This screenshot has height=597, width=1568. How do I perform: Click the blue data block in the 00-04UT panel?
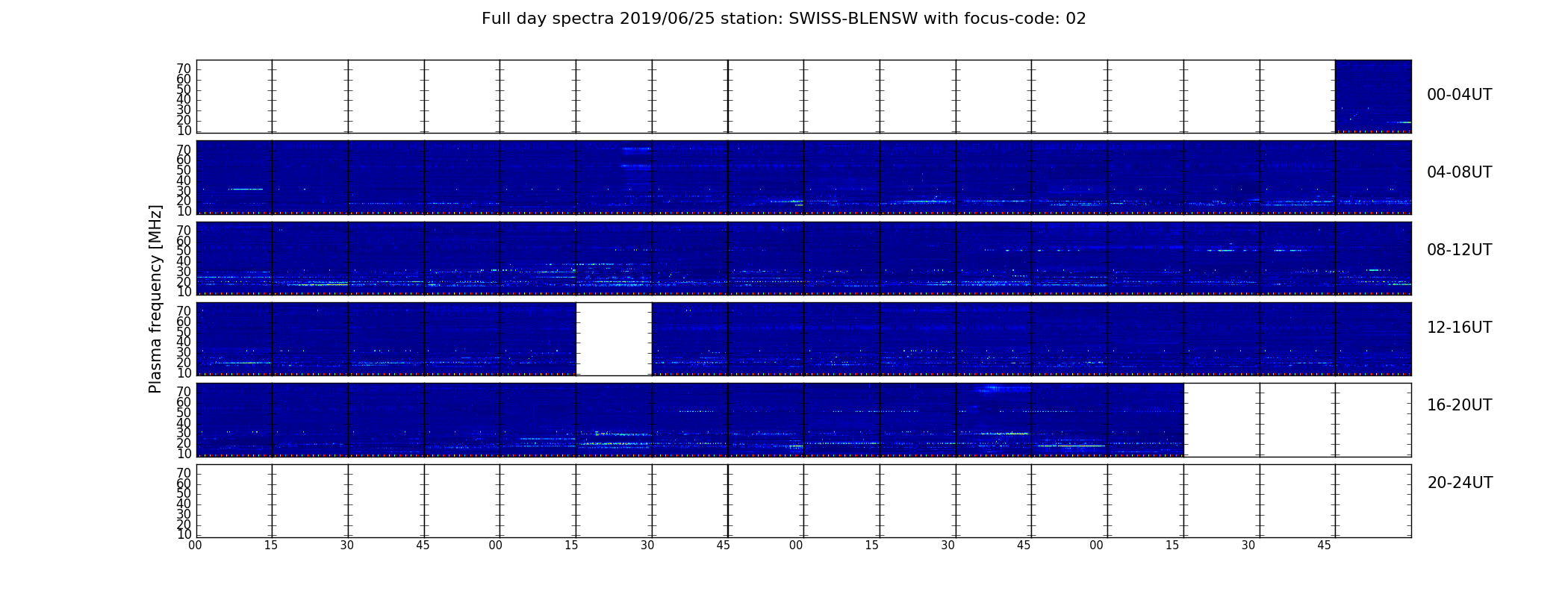(x=1373, y=96)
